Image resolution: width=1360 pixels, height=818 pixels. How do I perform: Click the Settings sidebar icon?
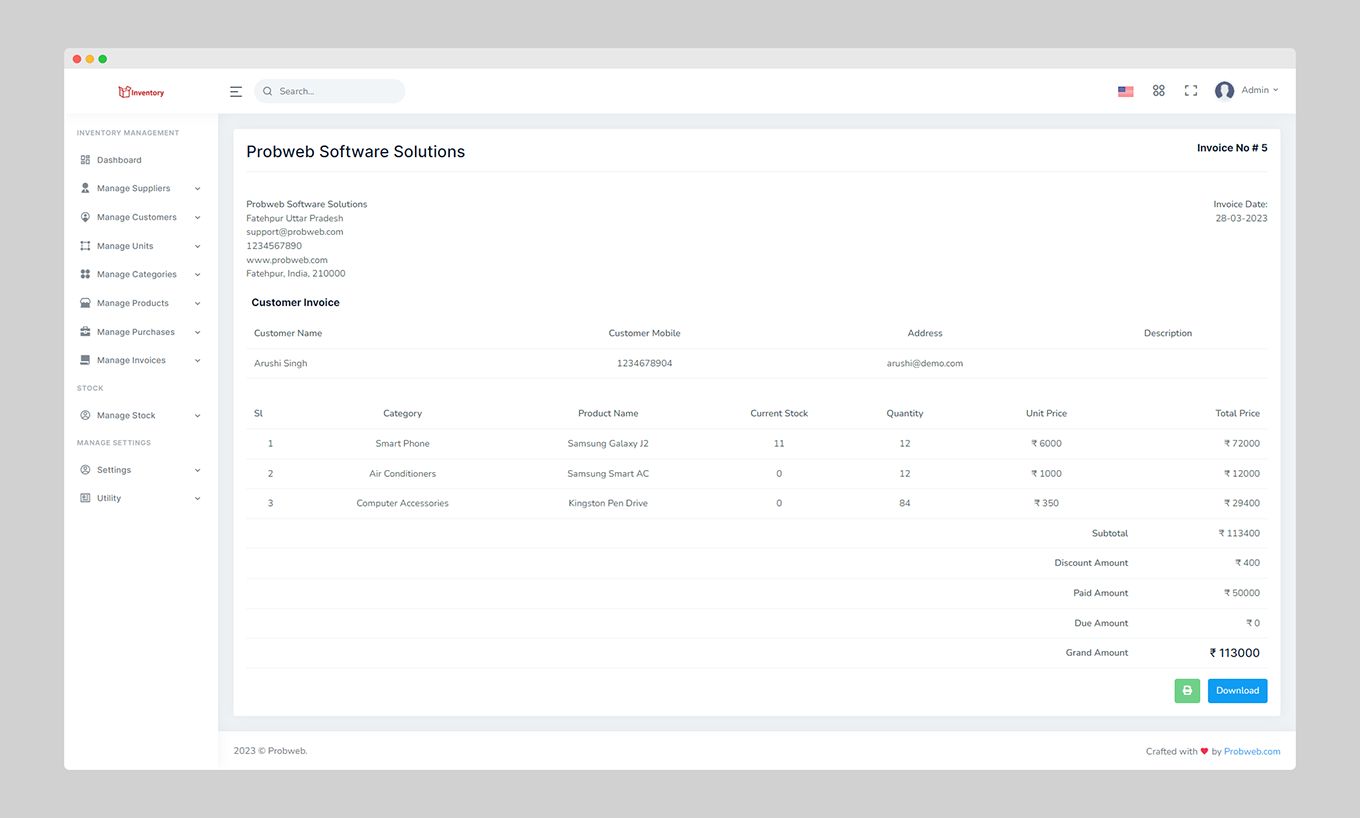pyautogui.click(x=85, y=470)
